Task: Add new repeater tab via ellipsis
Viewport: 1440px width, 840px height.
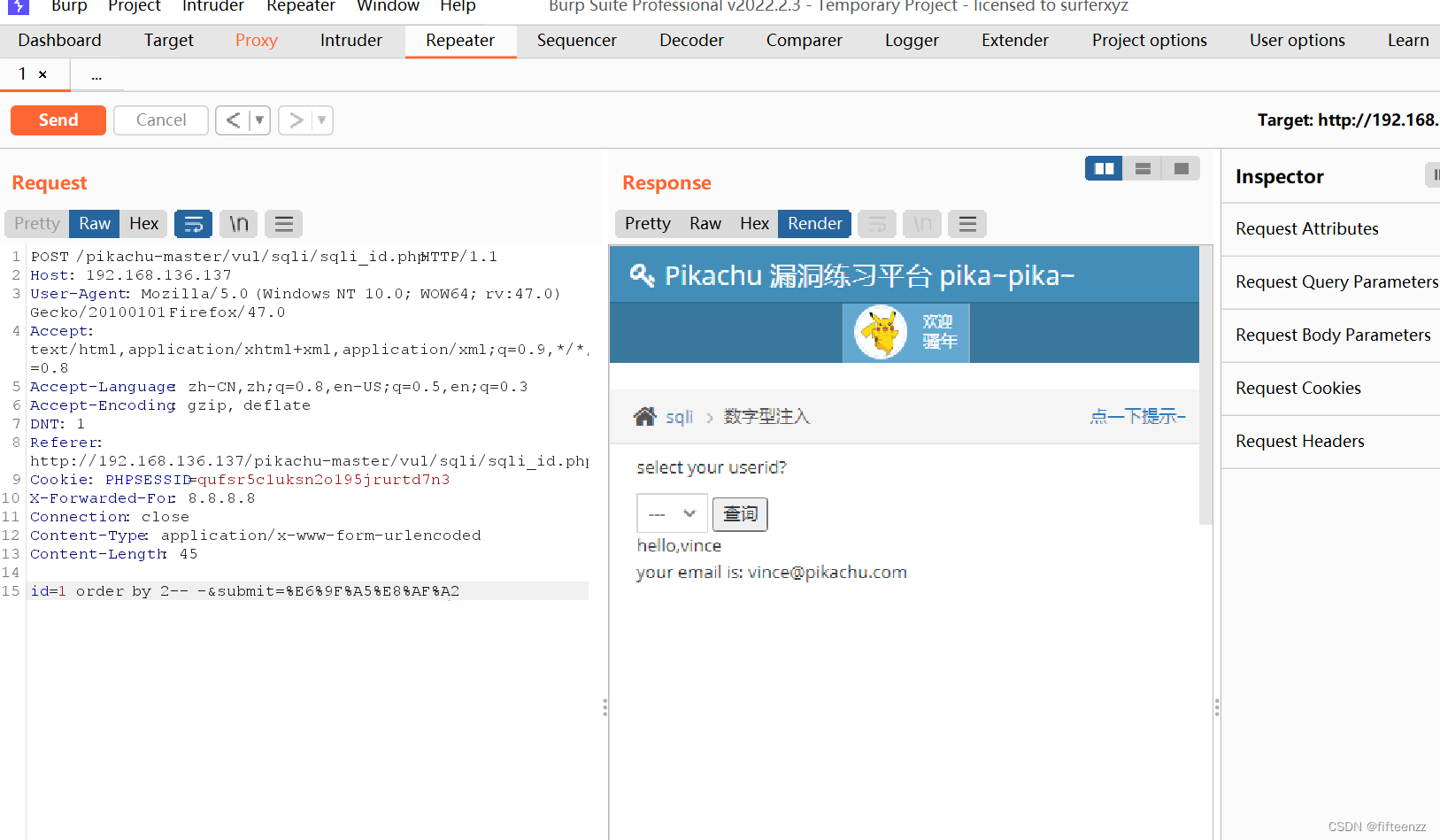Action: point(96,75)
